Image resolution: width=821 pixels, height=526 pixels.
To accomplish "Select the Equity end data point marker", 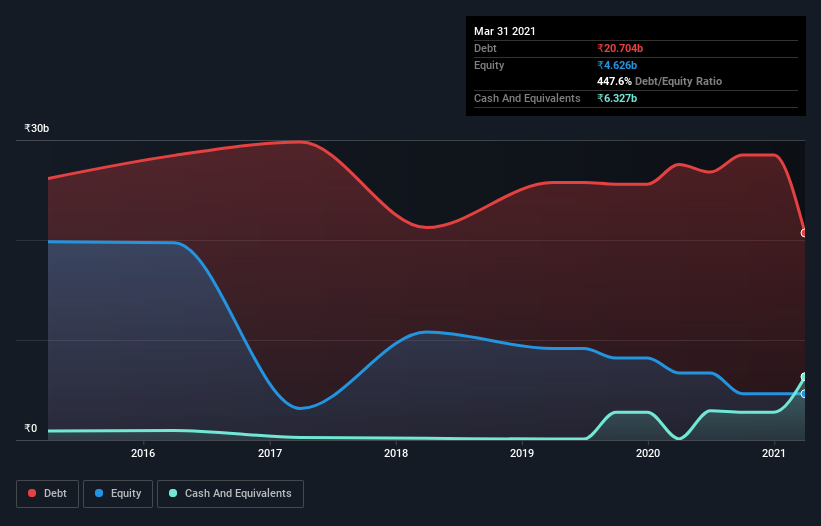I will (x=804, y=394).
